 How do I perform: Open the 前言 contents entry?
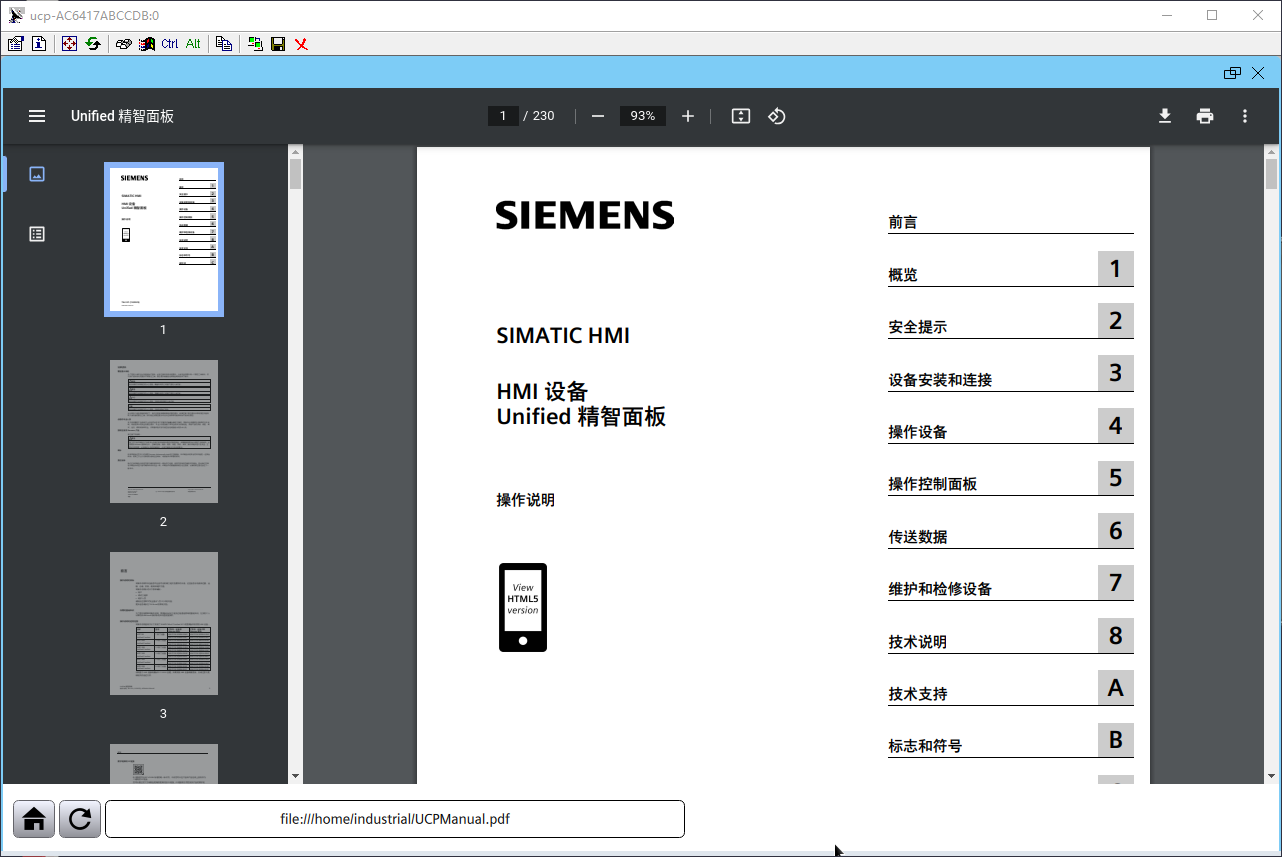(903, 222)
